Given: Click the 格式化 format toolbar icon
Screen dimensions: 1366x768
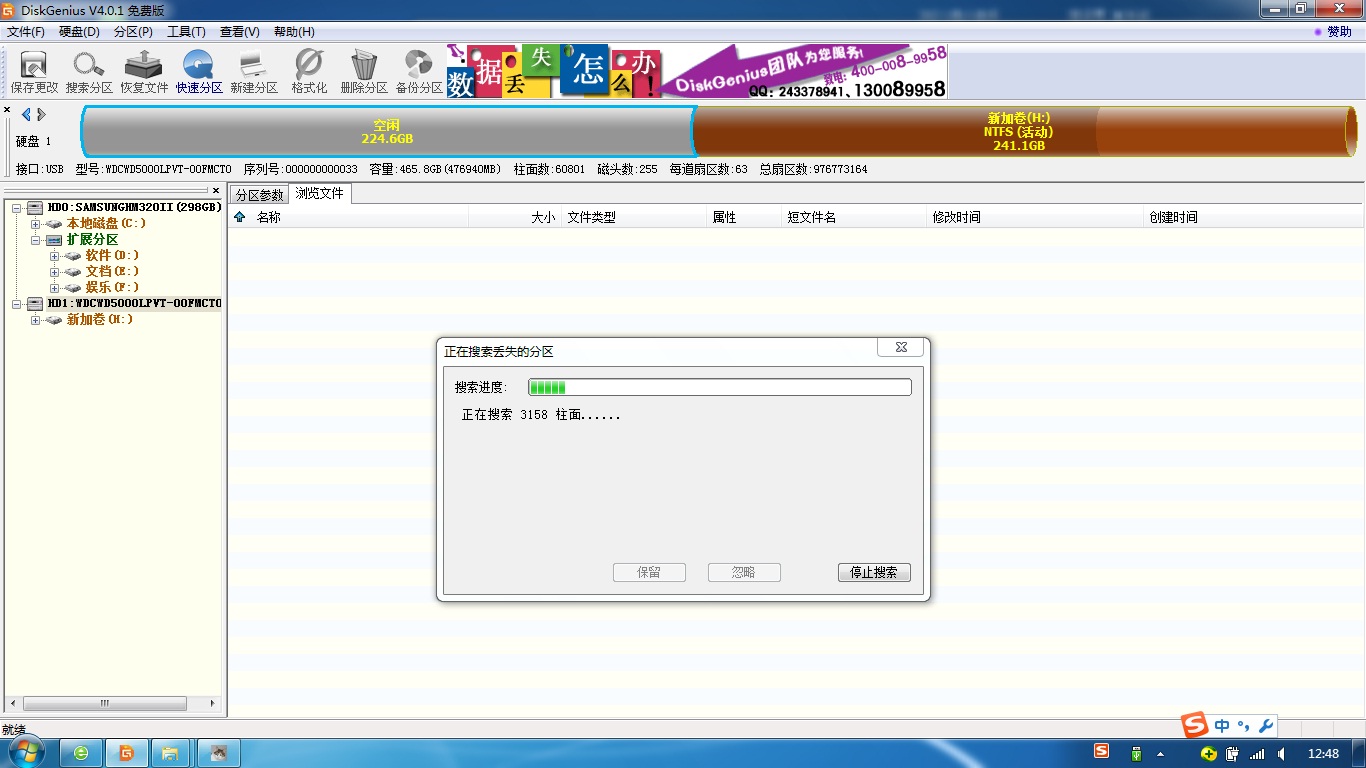Looking at the screenshot, I should pos(309,72).
